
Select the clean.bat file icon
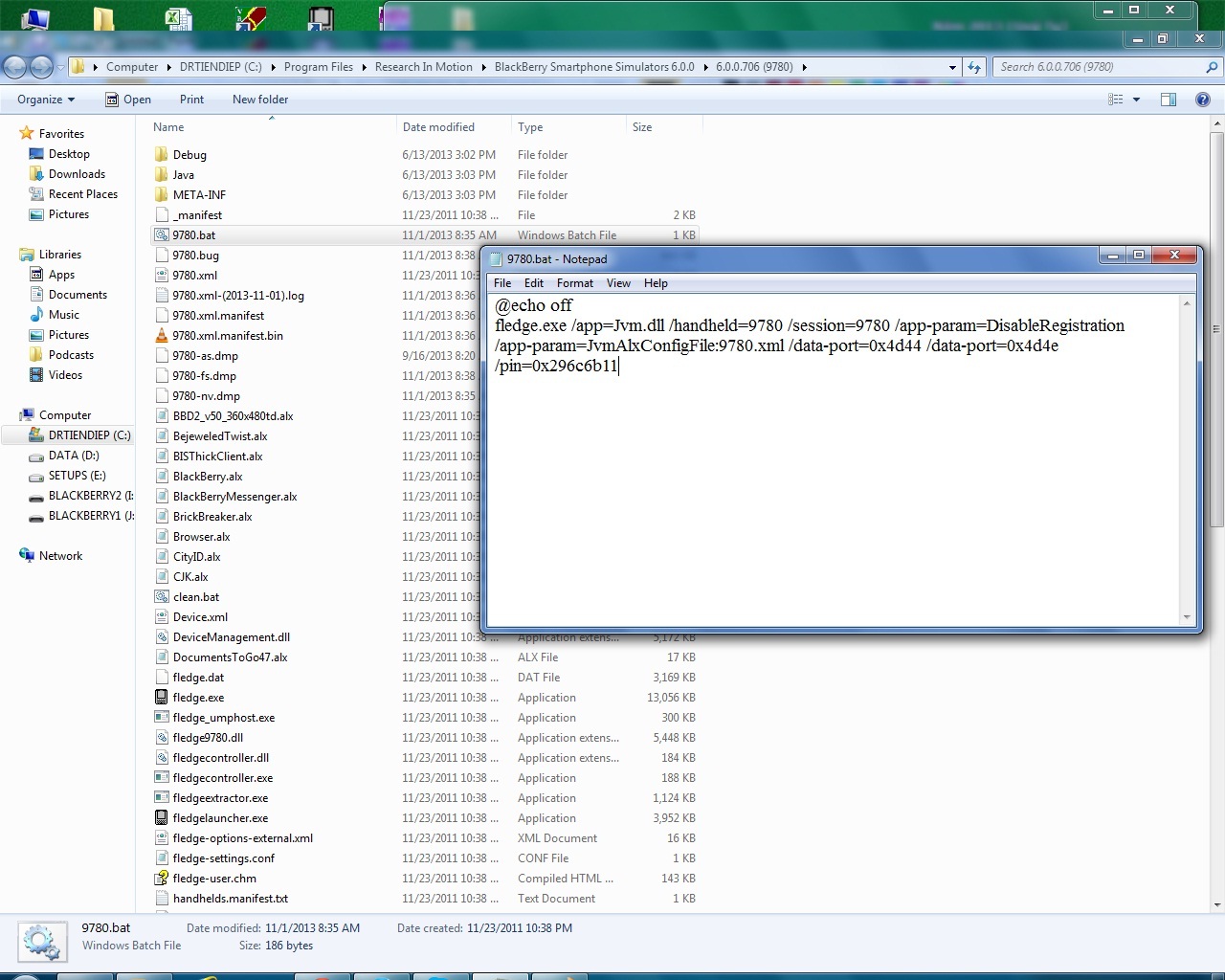click(x=162, y=597)
